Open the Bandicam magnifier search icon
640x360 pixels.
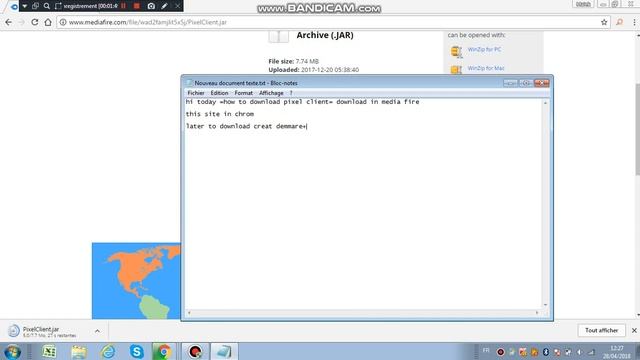click(47, 6)
